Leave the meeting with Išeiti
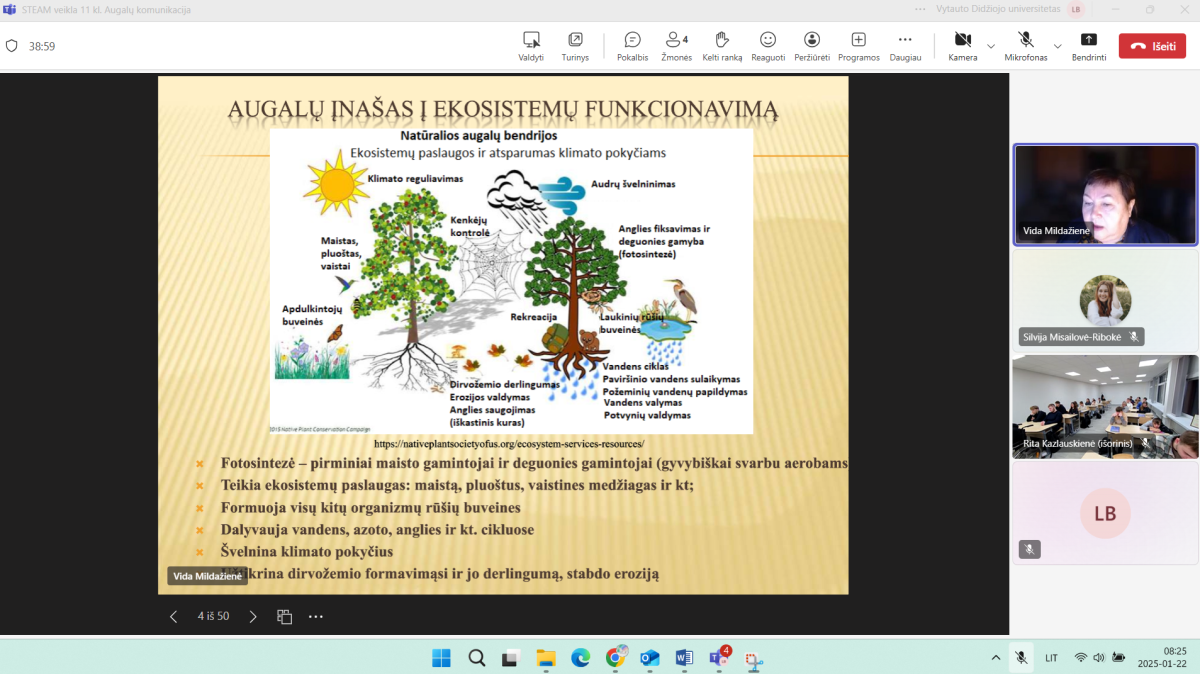Viewport: 1200px width, 674px height. 1152,46
